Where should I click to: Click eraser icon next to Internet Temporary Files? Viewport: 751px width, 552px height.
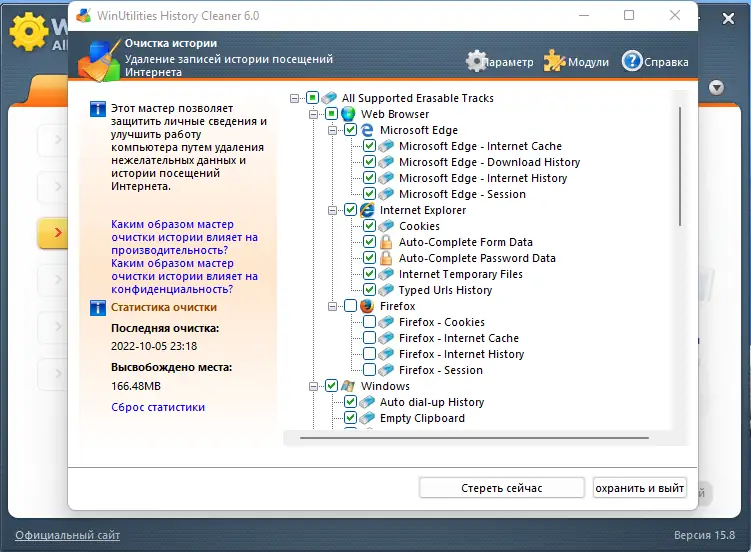[386, 274]
